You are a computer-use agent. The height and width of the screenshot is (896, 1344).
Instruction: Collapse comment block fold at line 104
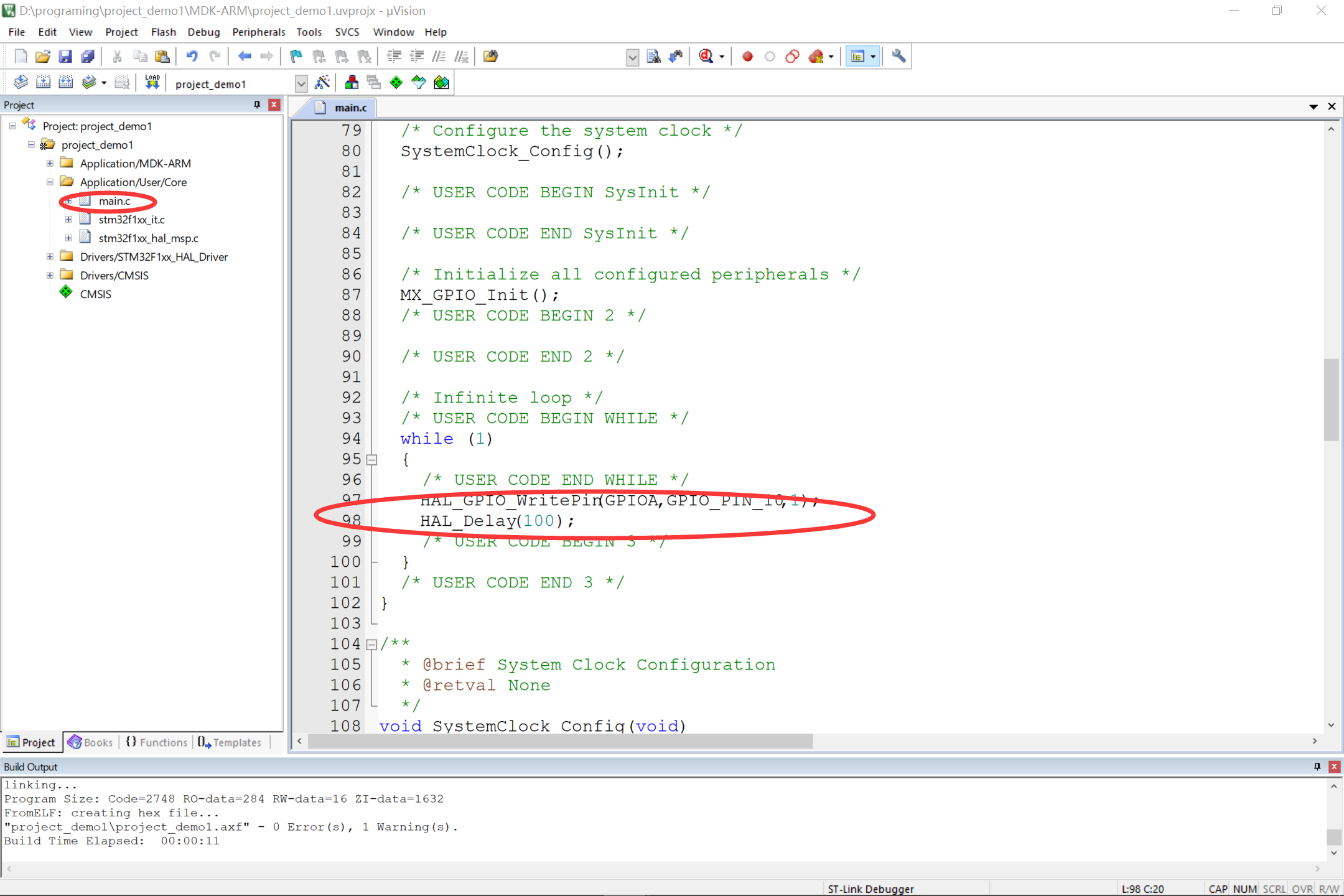[372, 645]
